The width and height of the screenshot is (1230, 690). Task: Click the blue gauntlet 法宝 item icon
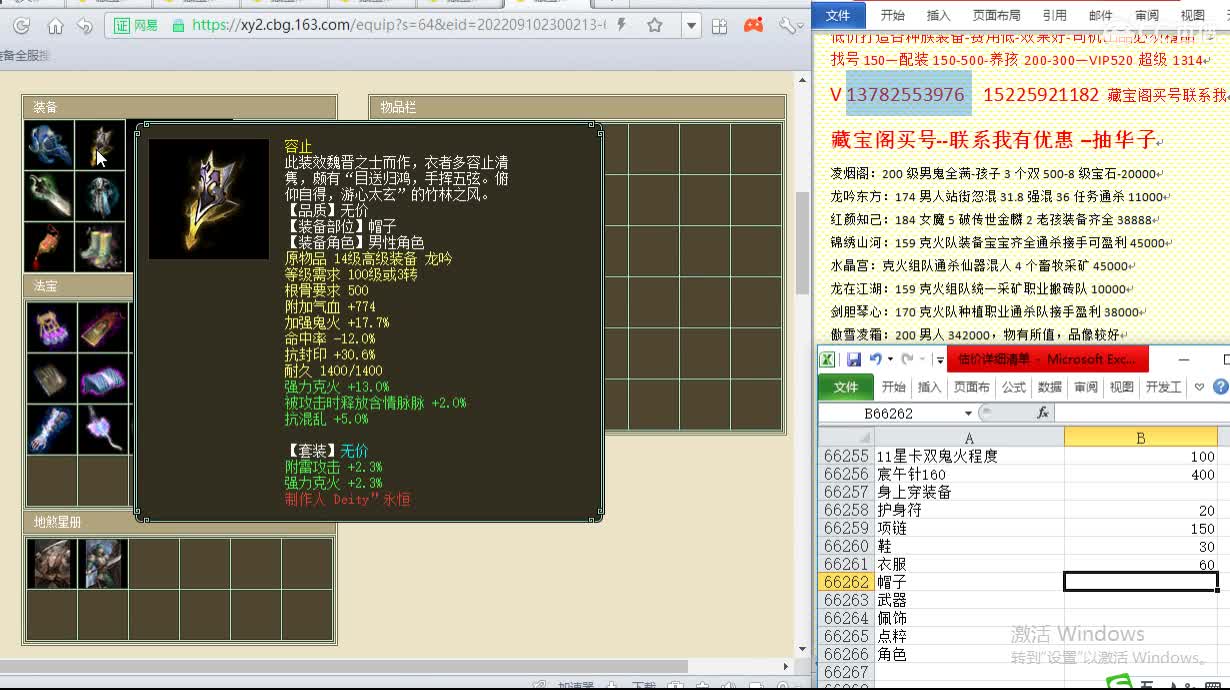tap(52, 430)
